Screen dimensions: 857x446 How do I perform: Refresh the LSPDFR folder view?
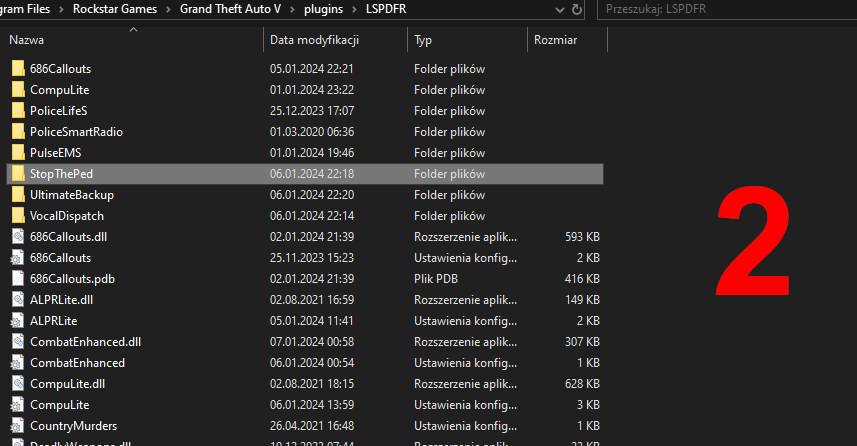577,9
